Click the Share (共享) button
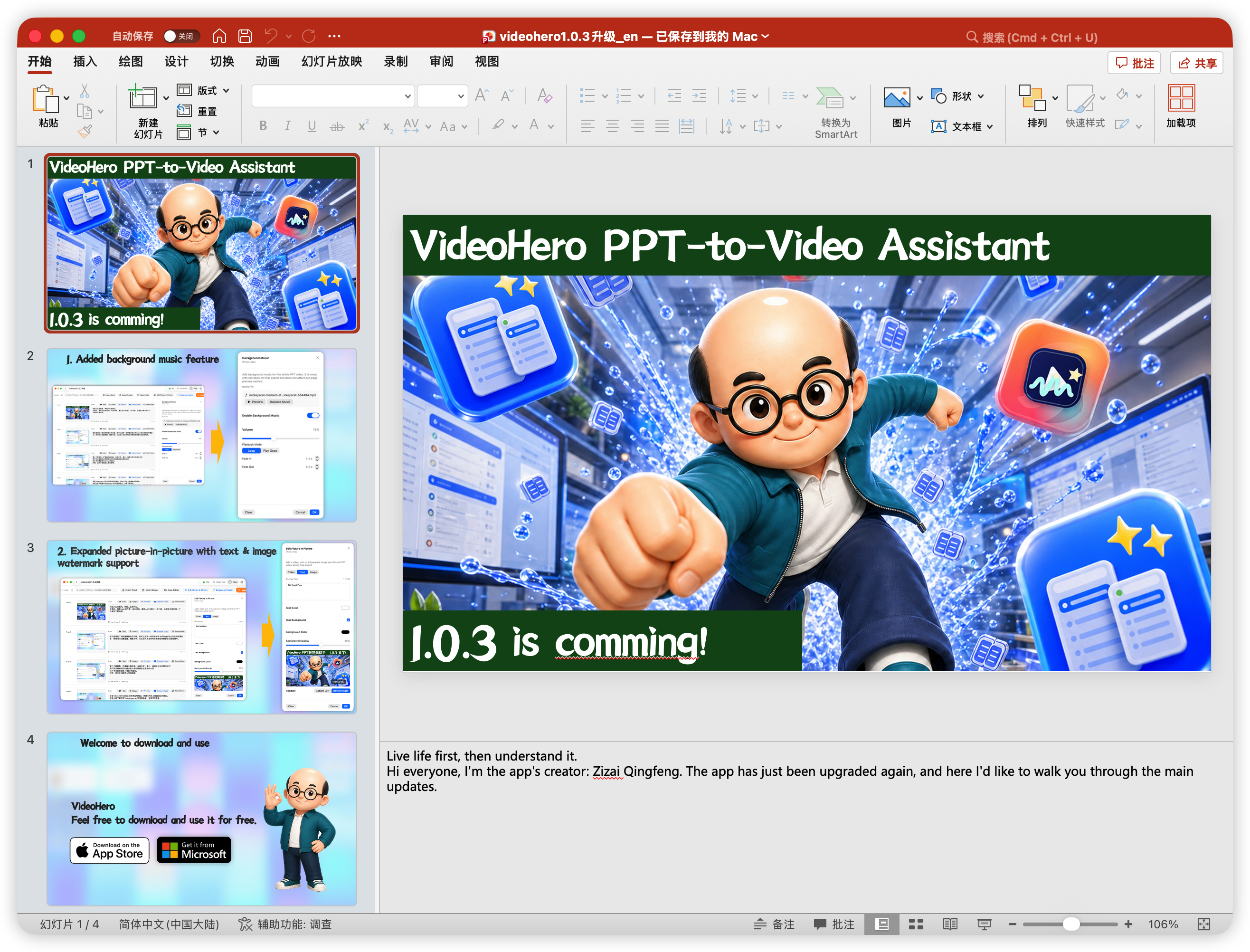The height and width of the screenshot is (952, 1250). coord(1197,63)
